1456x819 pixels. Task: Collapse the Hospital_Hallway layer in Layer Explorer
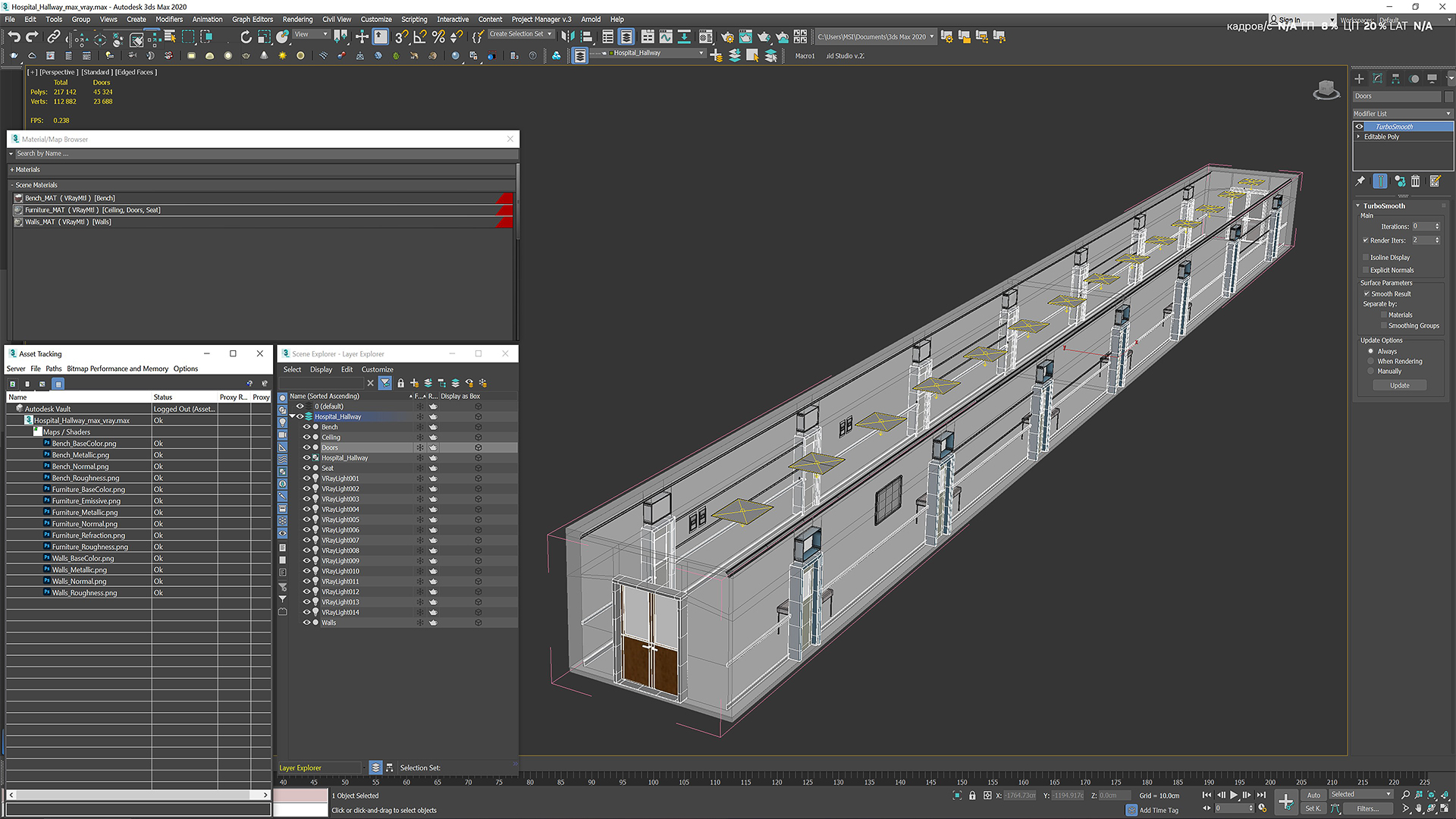[293, 416]
